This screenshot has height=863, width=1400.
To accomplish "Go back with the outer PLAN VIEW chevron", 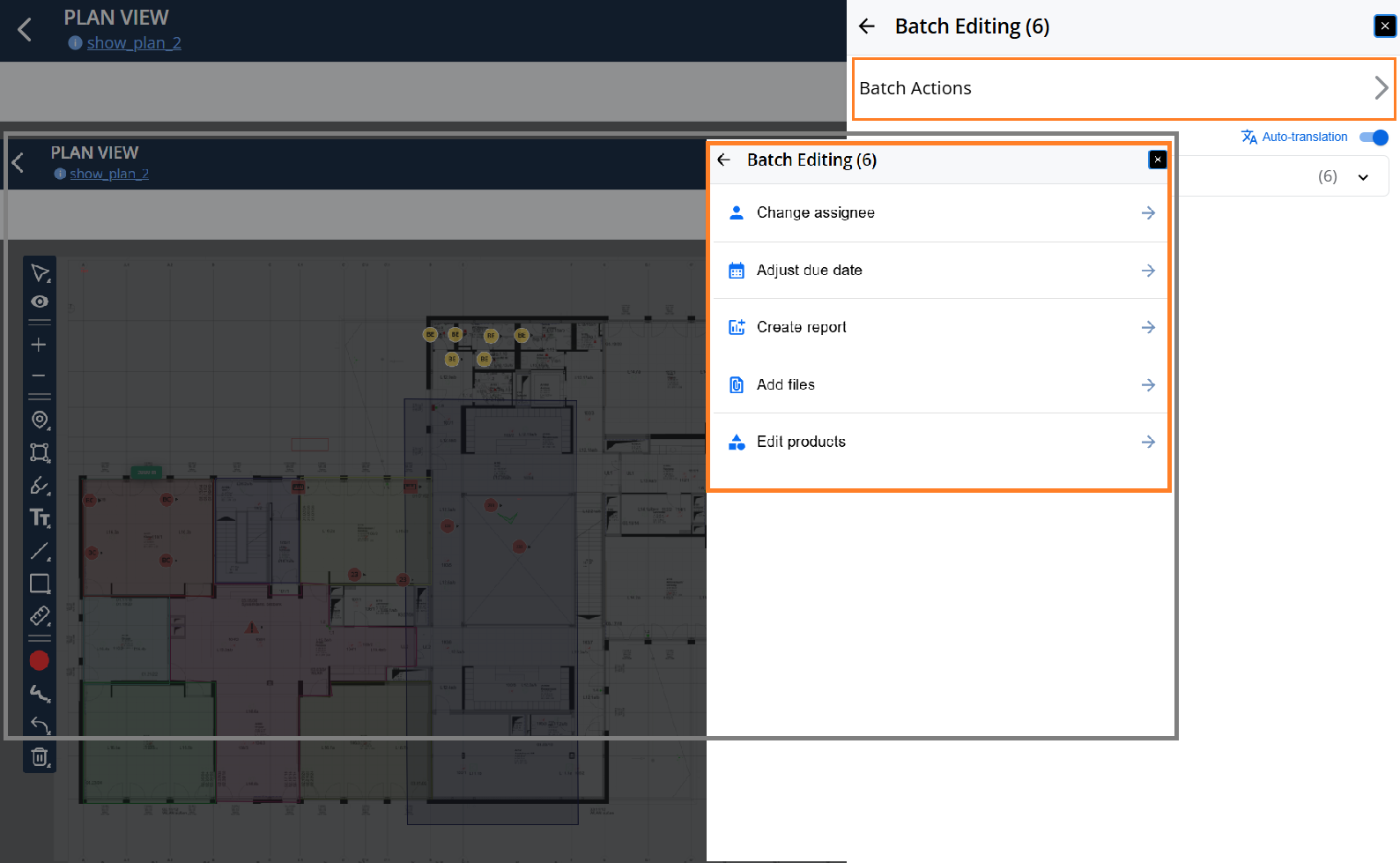I will coord(25,30).
